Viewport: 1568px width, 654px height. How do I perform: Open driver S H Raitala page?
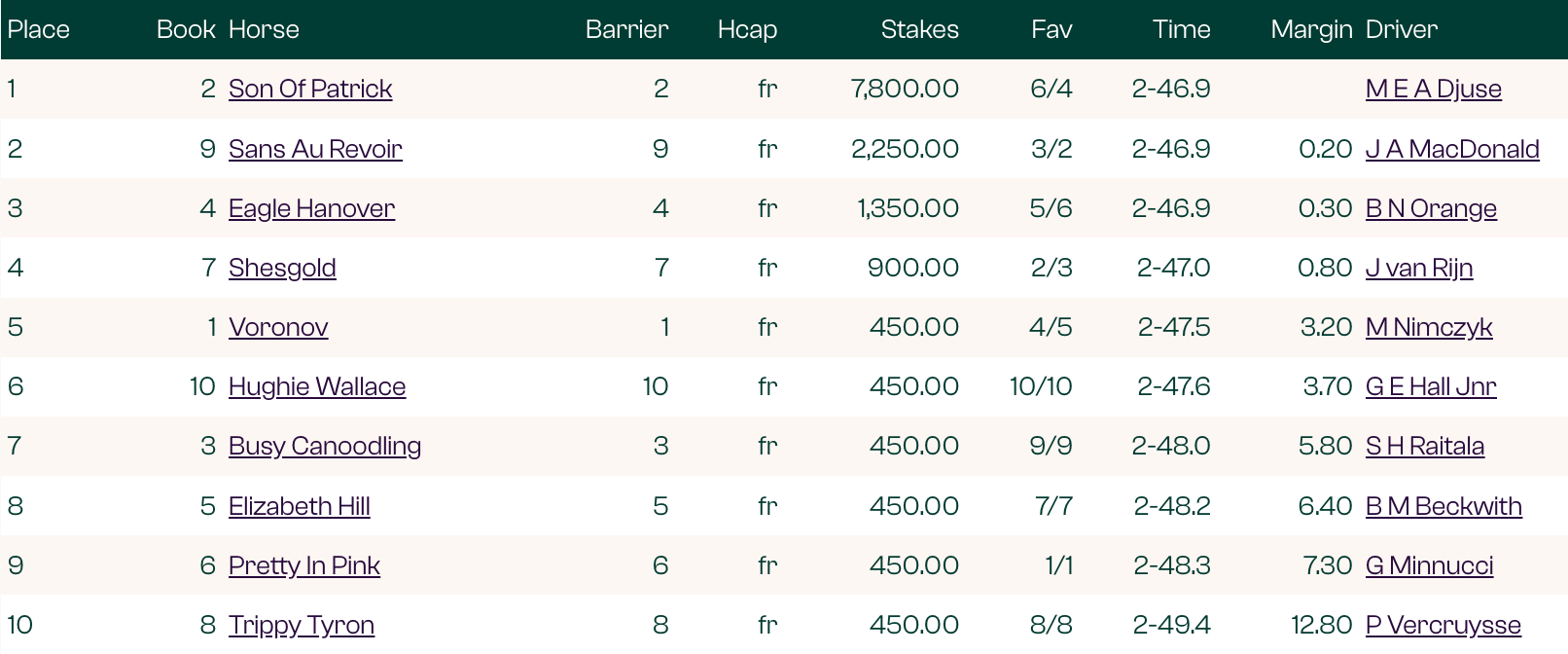pos(1425,446)
